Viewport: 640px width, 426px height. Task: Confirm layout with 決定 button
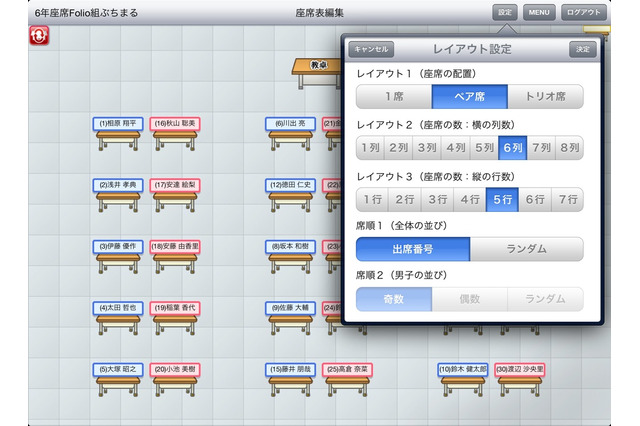(583, 49)
